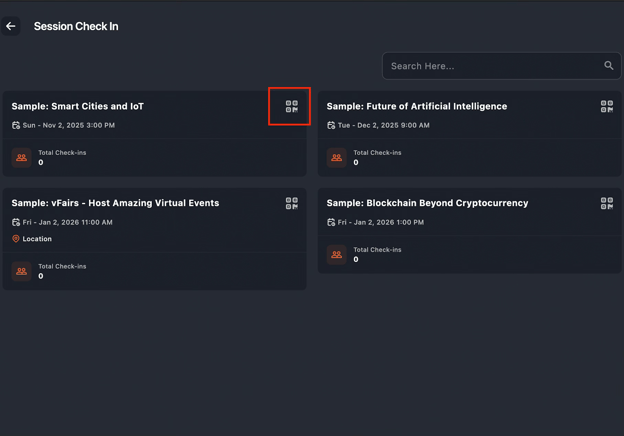Open QR scanner for Smart Cities and IoT
Image resolution: width=624 pixels, height=436 pixels.
tap(291, 106)
